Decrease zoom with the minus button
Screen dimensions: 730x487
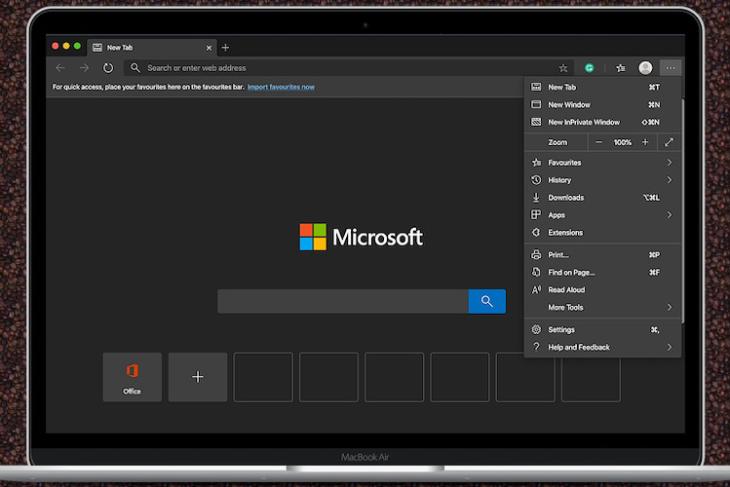[x=599, y=142]
